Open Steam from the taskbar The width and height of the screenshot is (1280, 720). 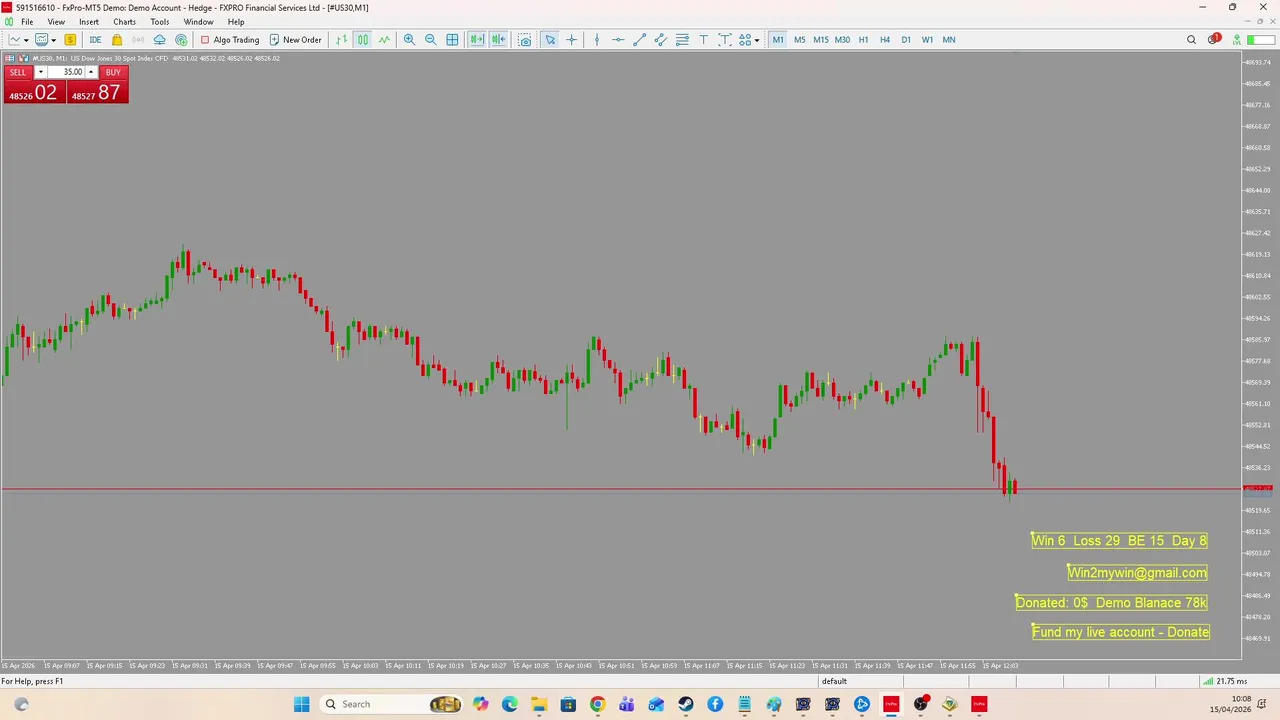pos(685,704)
